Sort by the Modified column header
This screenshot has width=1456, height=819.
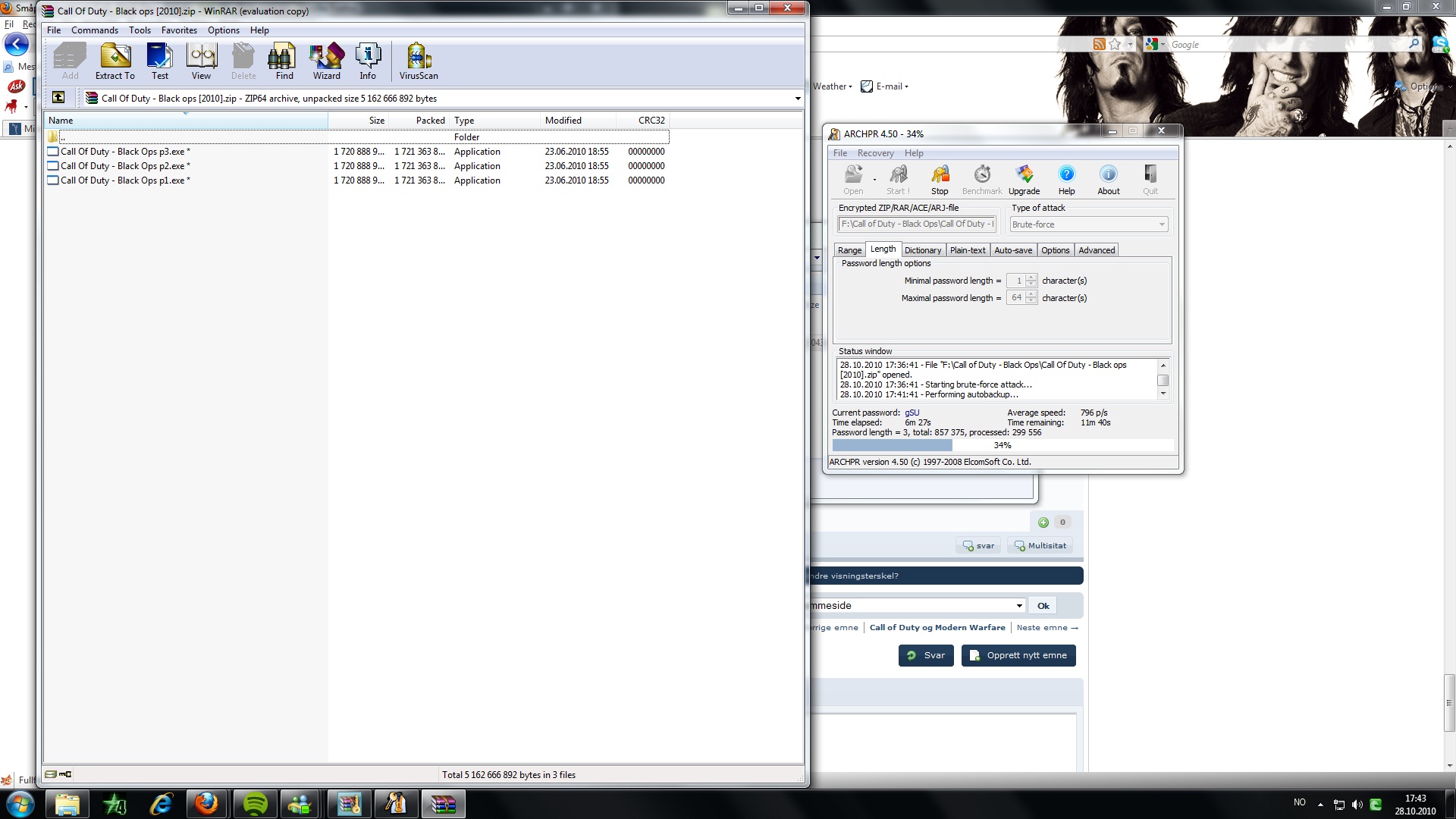578,121
